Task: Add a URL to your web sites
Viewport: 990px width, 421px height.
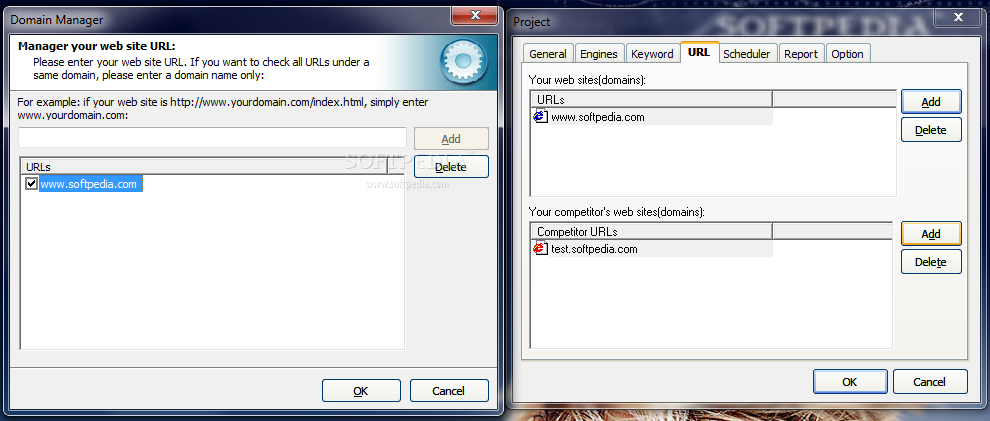Action: [931, 102]
